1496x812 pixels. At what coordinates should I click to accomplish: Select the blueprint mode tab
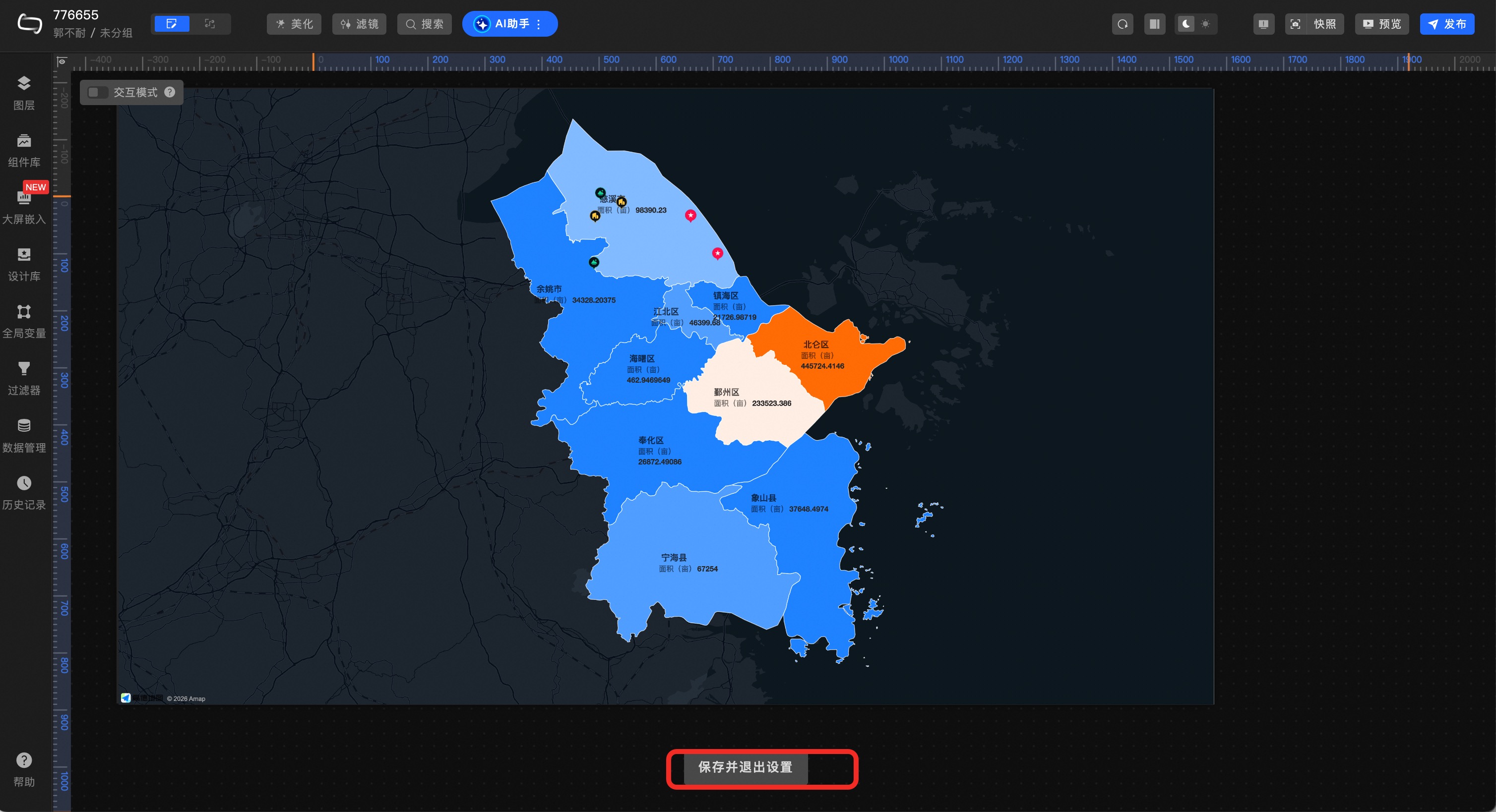[210, 24]
